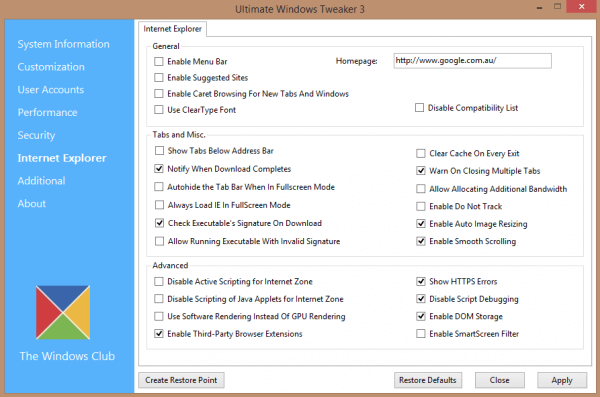Image resolution: width=600 pixels, height=397 pixels.
Task: Click The Windows Club logo icon
Action: click(63, 312)
